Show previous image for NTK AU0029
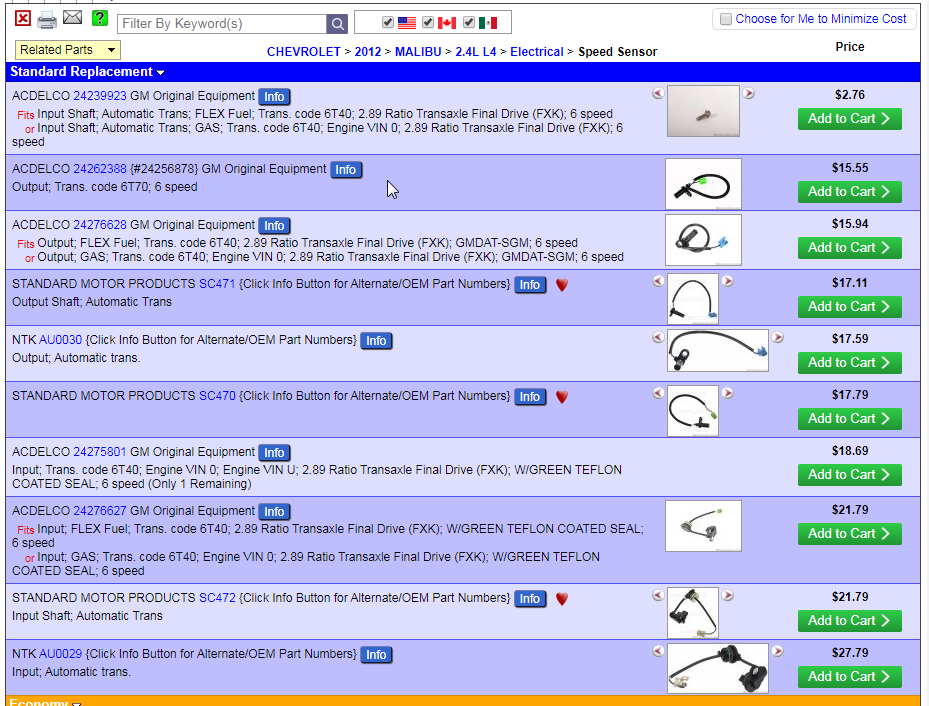The image size is (929, 706). 658,651
